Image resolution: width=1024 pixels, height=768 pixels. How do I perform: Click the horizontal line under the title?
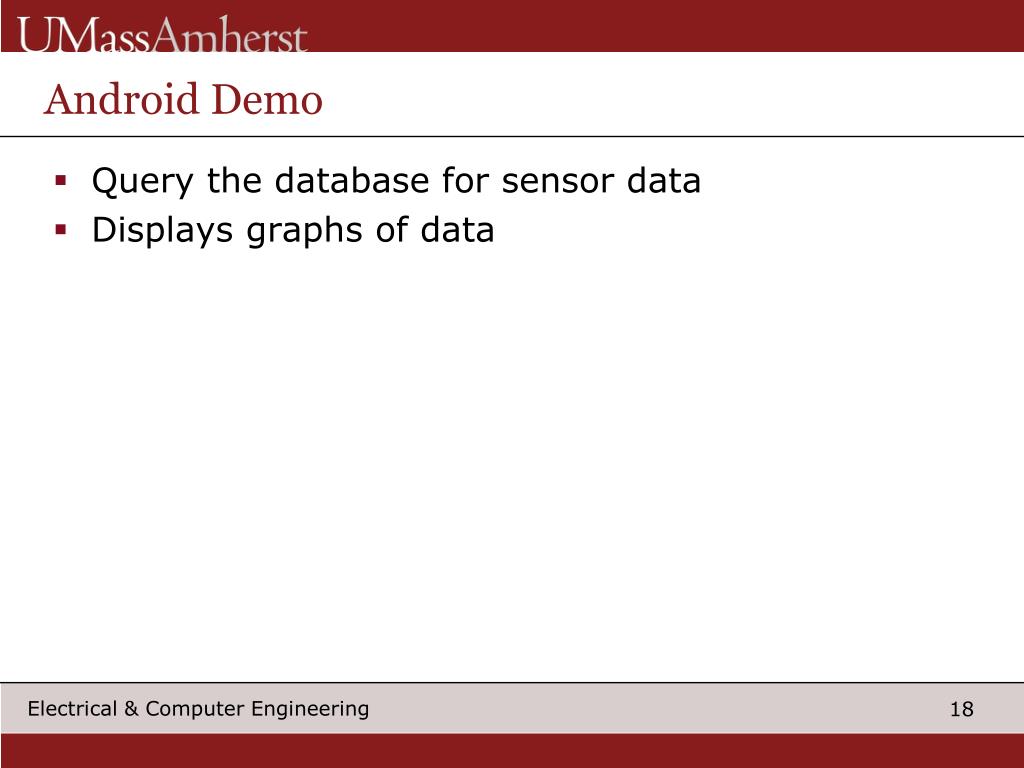[x=512, y=136]
